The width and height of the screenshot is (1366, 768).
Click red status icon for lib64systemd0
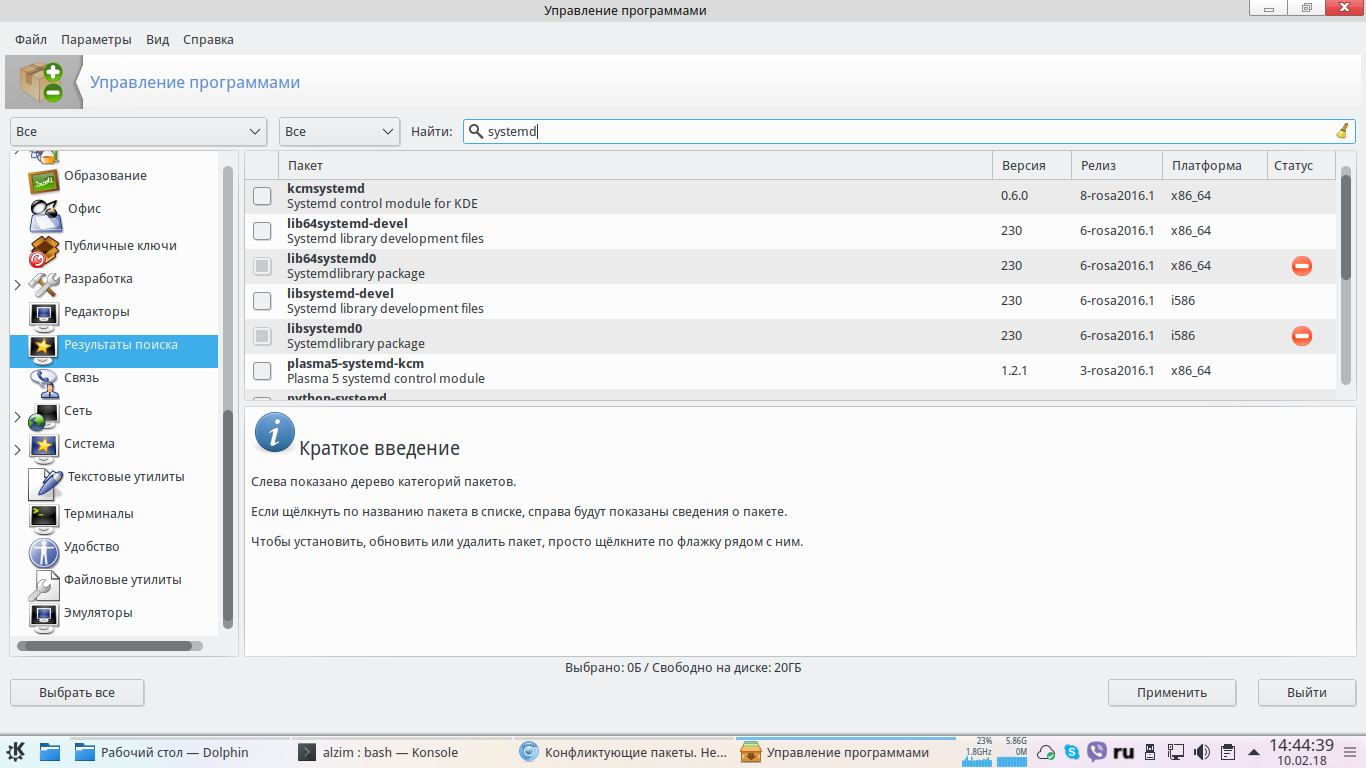click(x=1301, y=266)
